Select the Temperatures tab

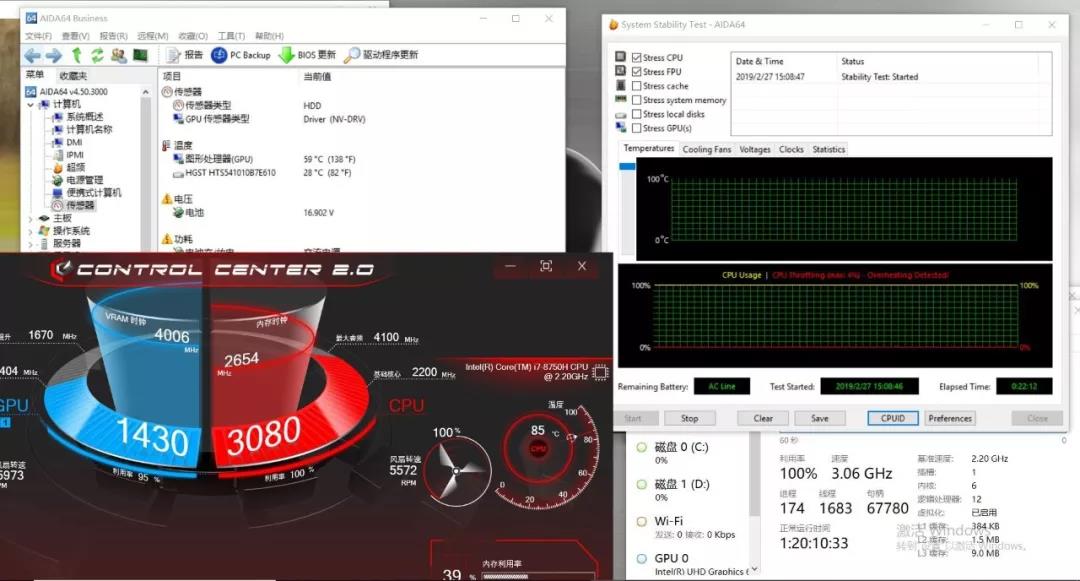click(649, 149)
